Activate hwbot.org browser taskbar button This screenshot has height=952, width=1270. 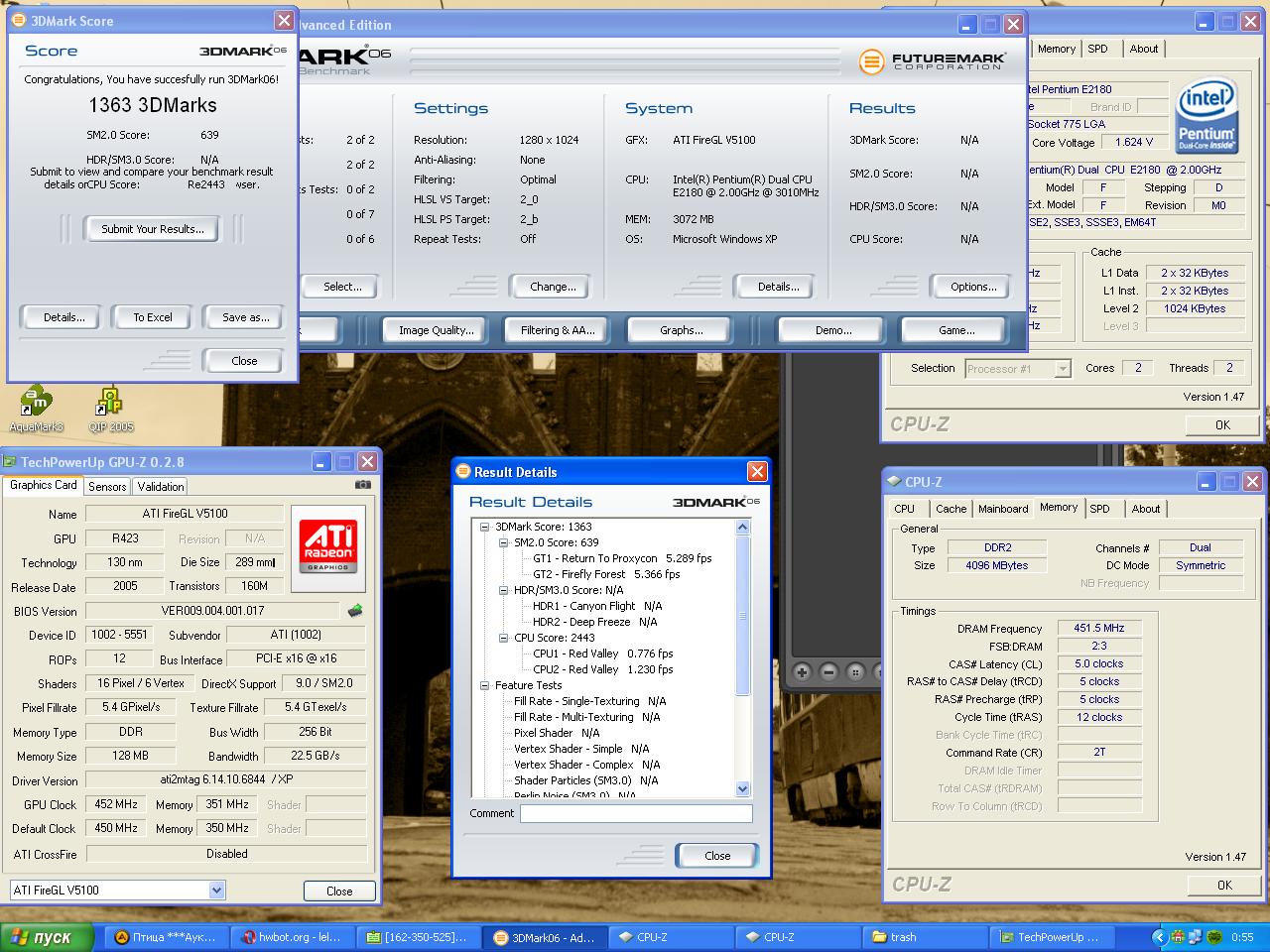pos(293,937)
